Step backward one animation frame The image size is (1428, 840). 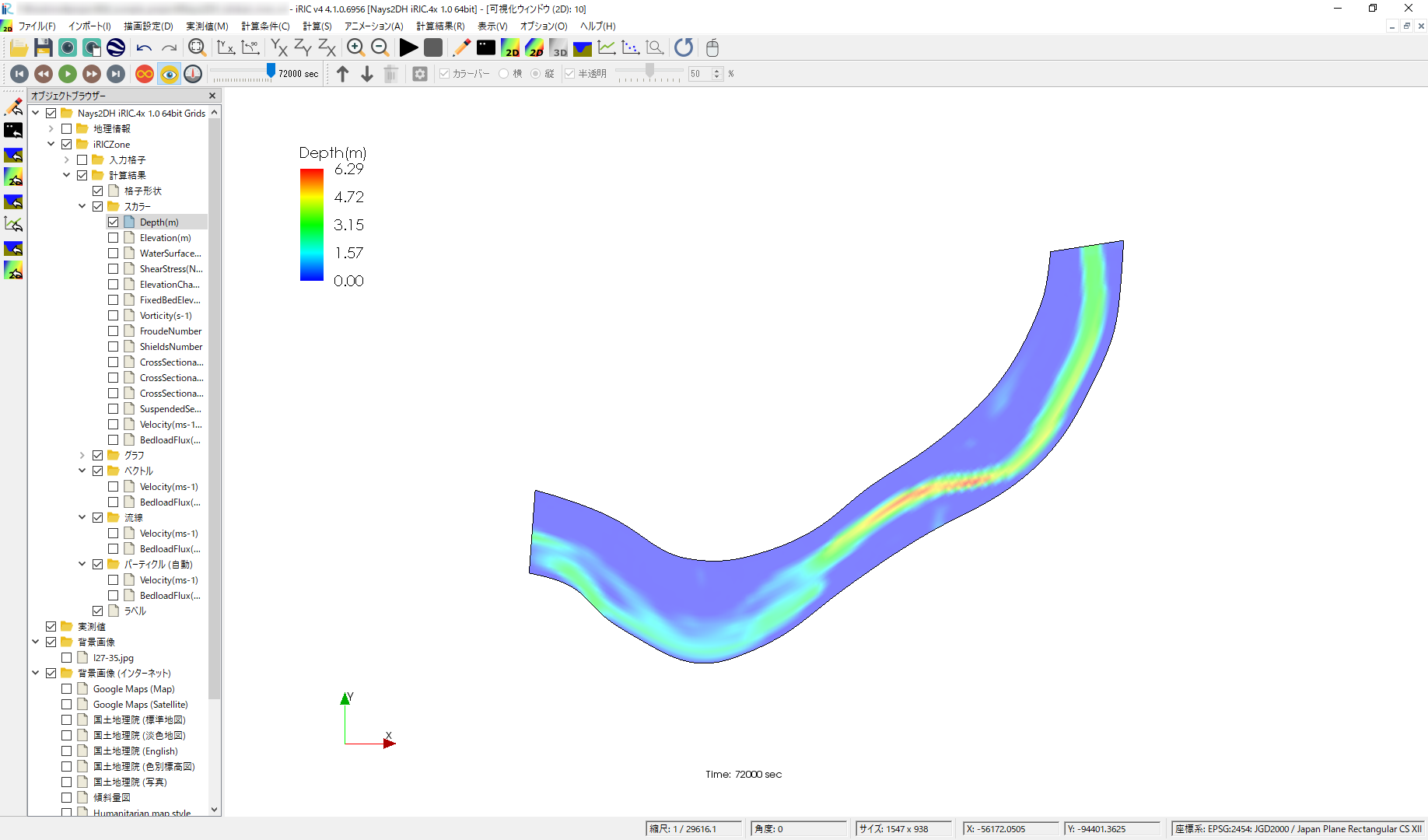[44, 74]
